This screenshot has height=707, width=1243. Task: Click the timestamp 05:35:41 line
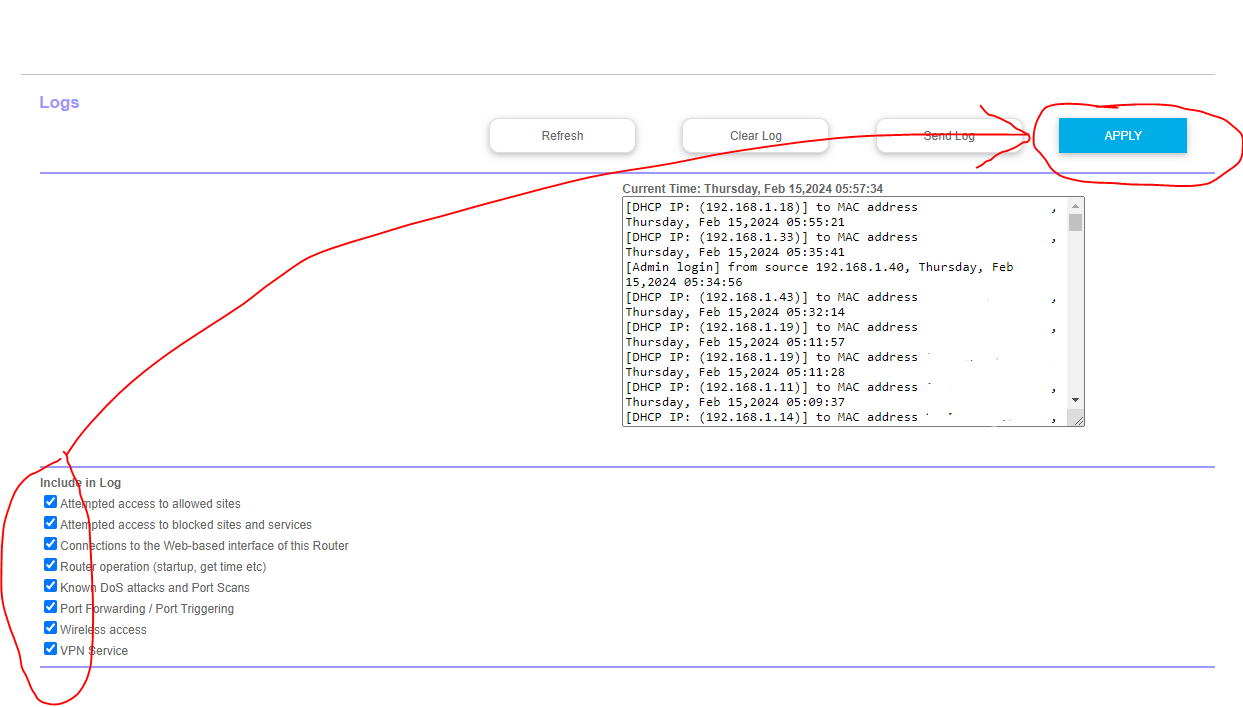click(x=735, y=252)
